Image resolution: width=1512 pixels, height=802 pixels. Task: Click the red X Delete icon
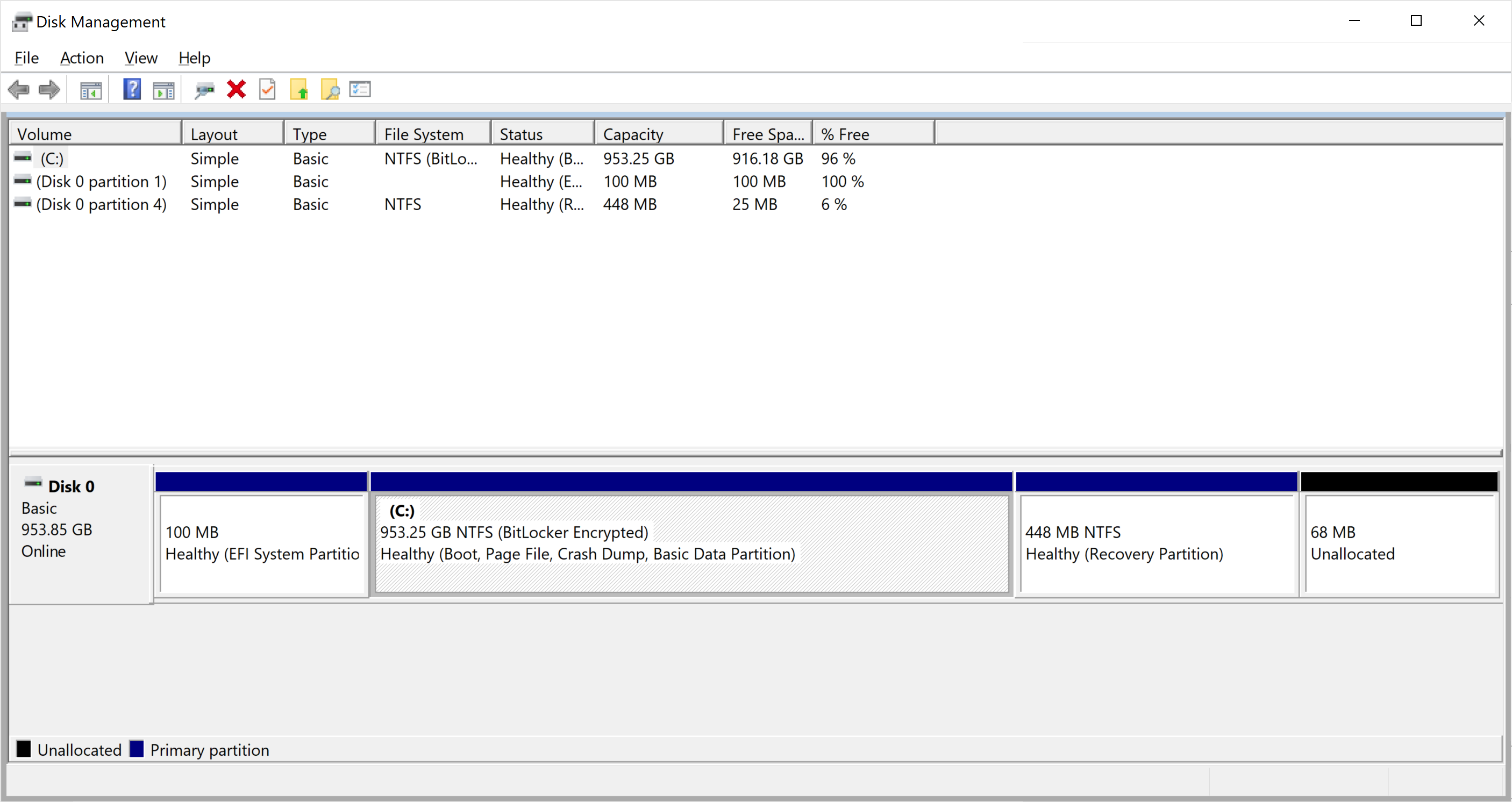[x=237, y=90]
